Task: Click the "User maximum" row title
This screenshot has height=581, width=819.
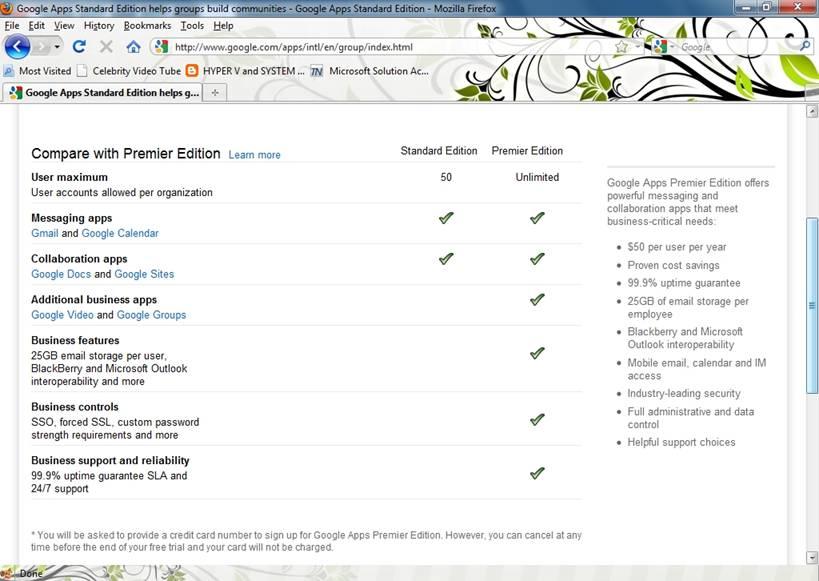Action: pyautogui.click(x=69, y=177)
